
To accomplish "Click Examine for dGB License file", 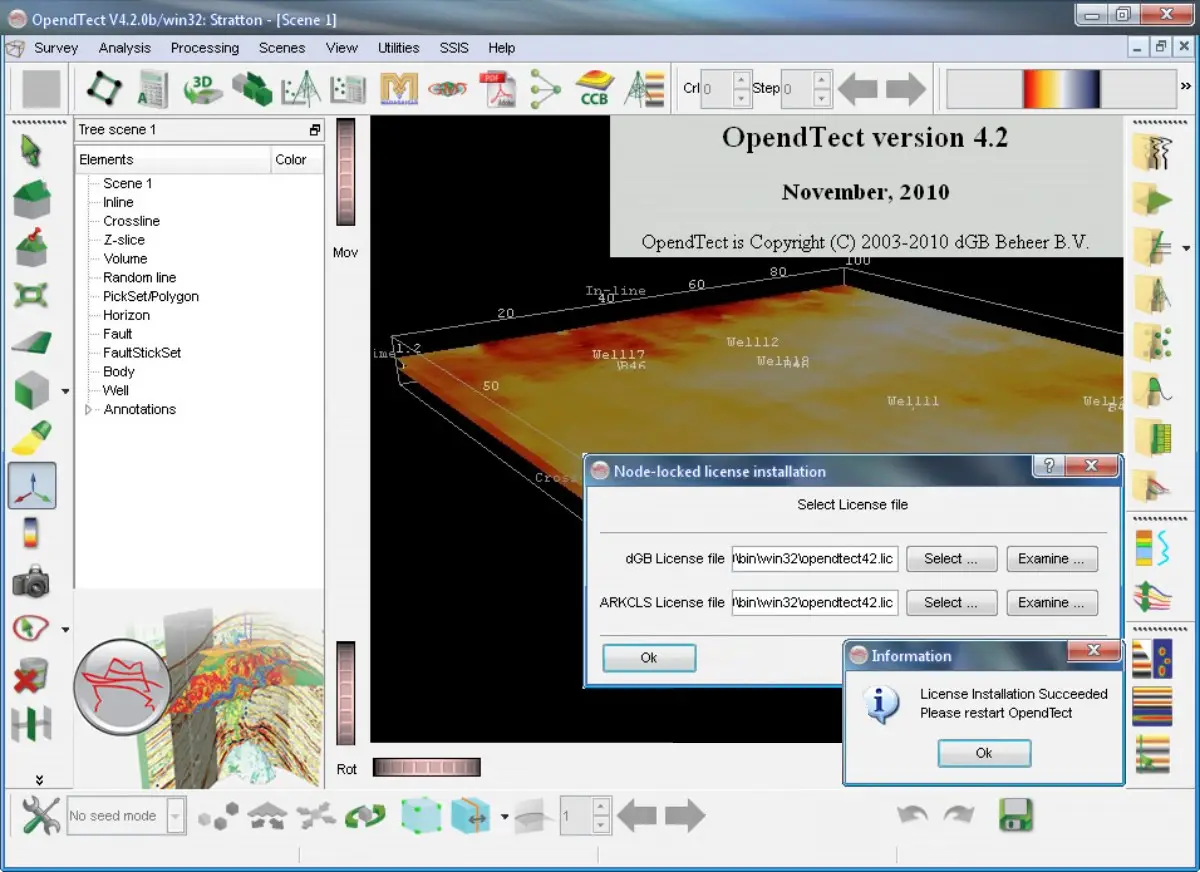I will [1052, 559].
